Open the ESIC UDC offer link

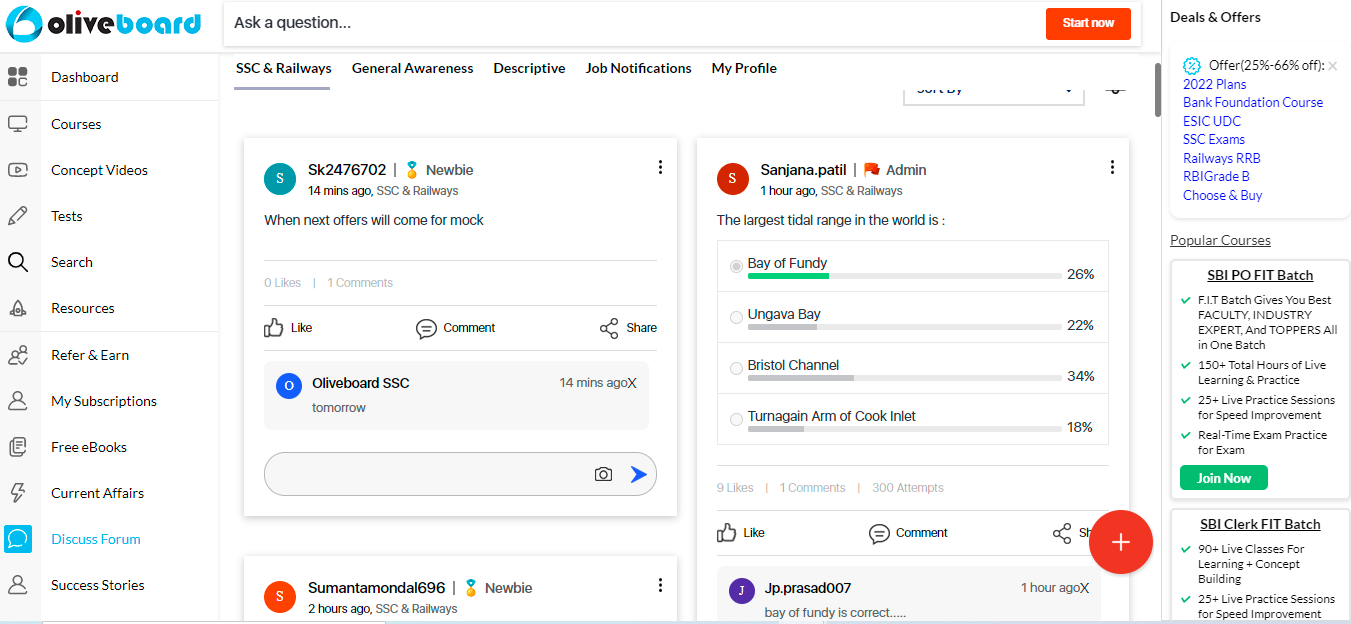[1212, 121]
